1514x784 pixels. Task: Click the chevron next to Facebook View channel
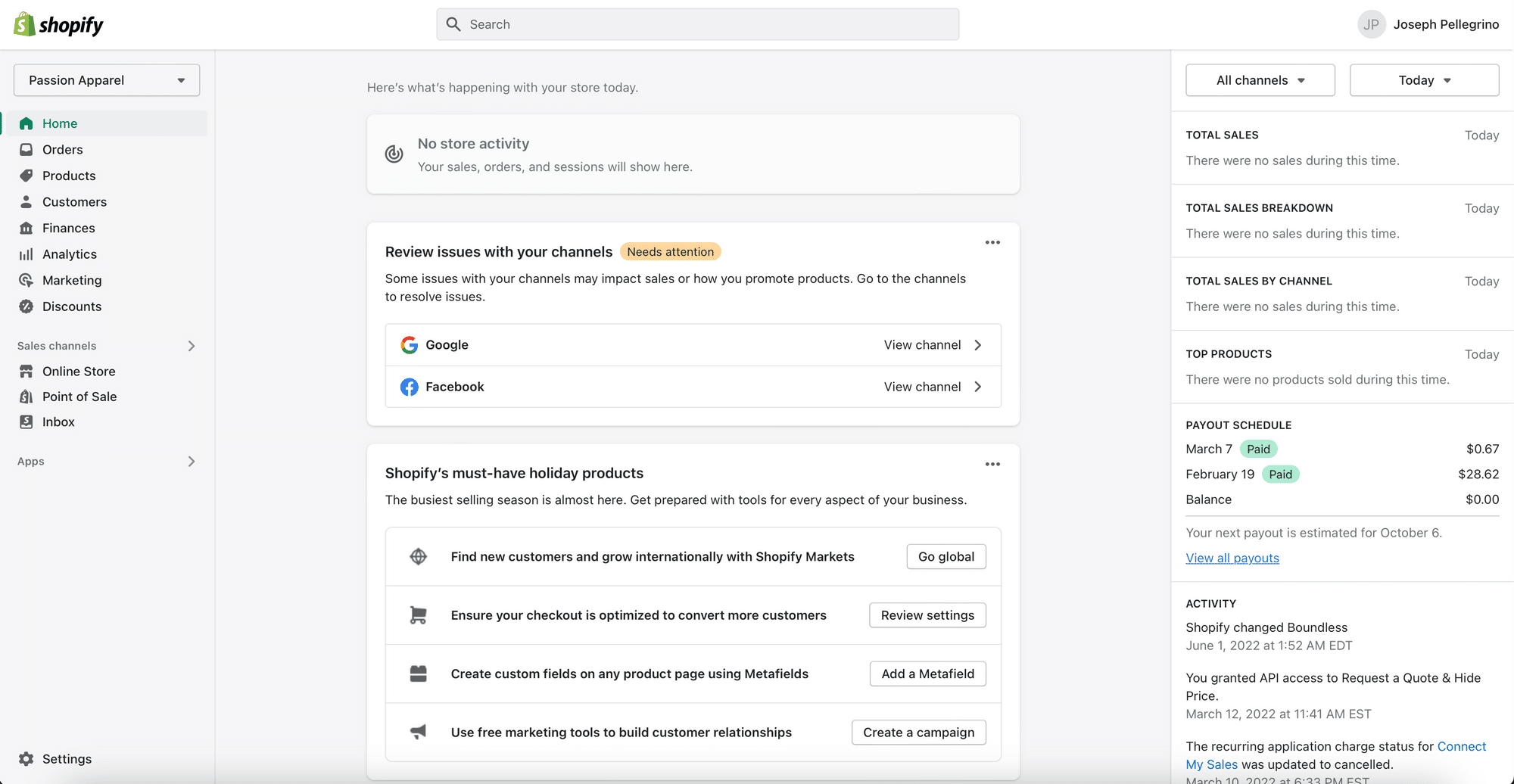pos(978,387)
